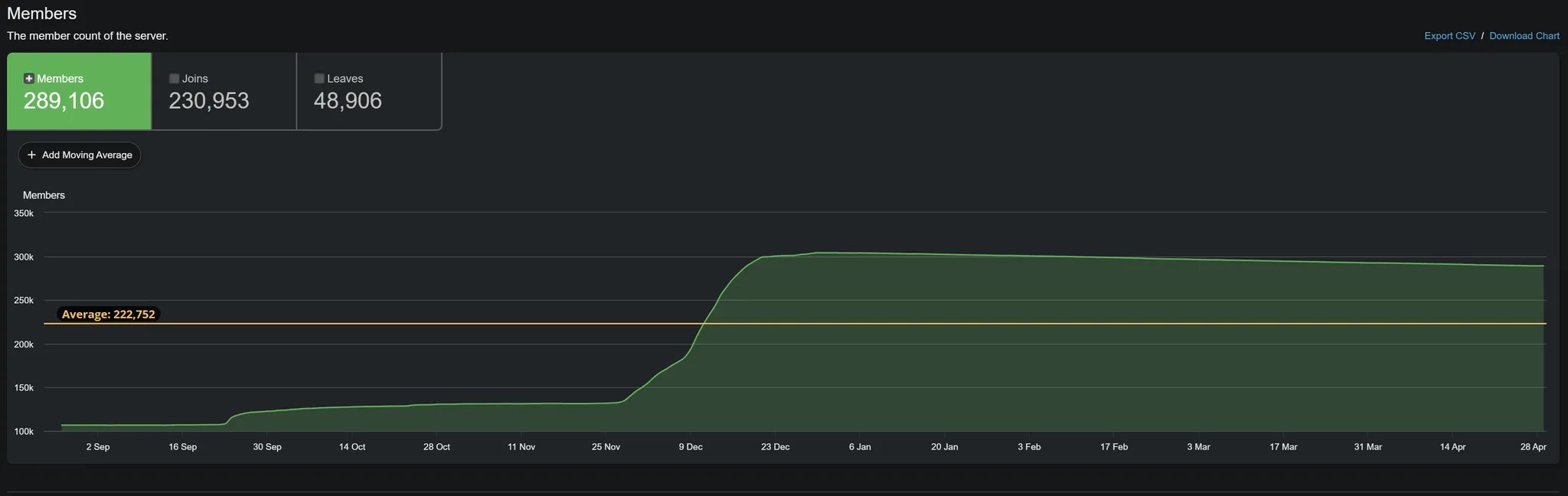Click the 23 Dec x-axis date
The height and width of the screenshot is (496, 1568).
776,446
